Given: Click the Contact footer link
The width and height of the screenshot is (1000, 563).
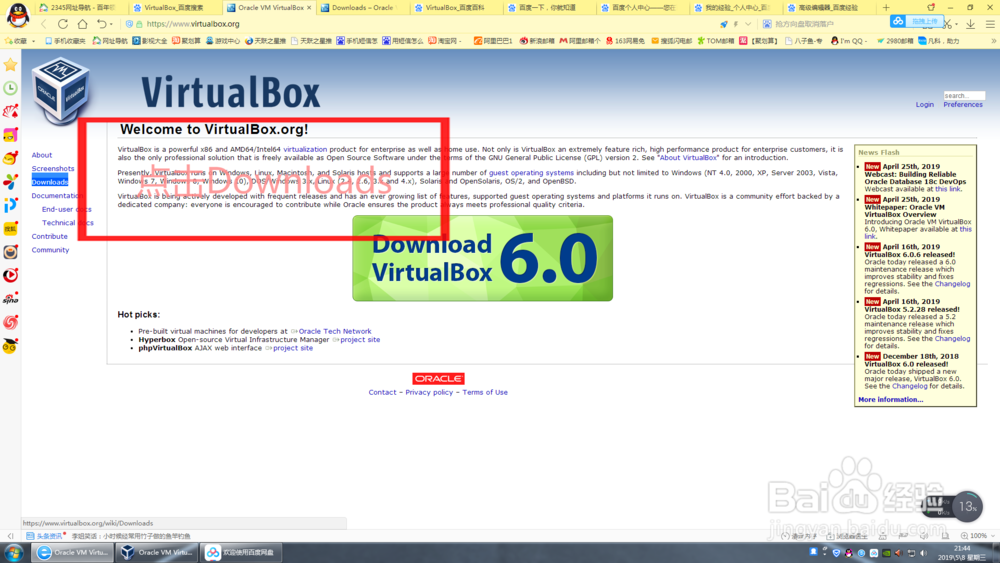Looking at the screenshot, I should point(383,393).
